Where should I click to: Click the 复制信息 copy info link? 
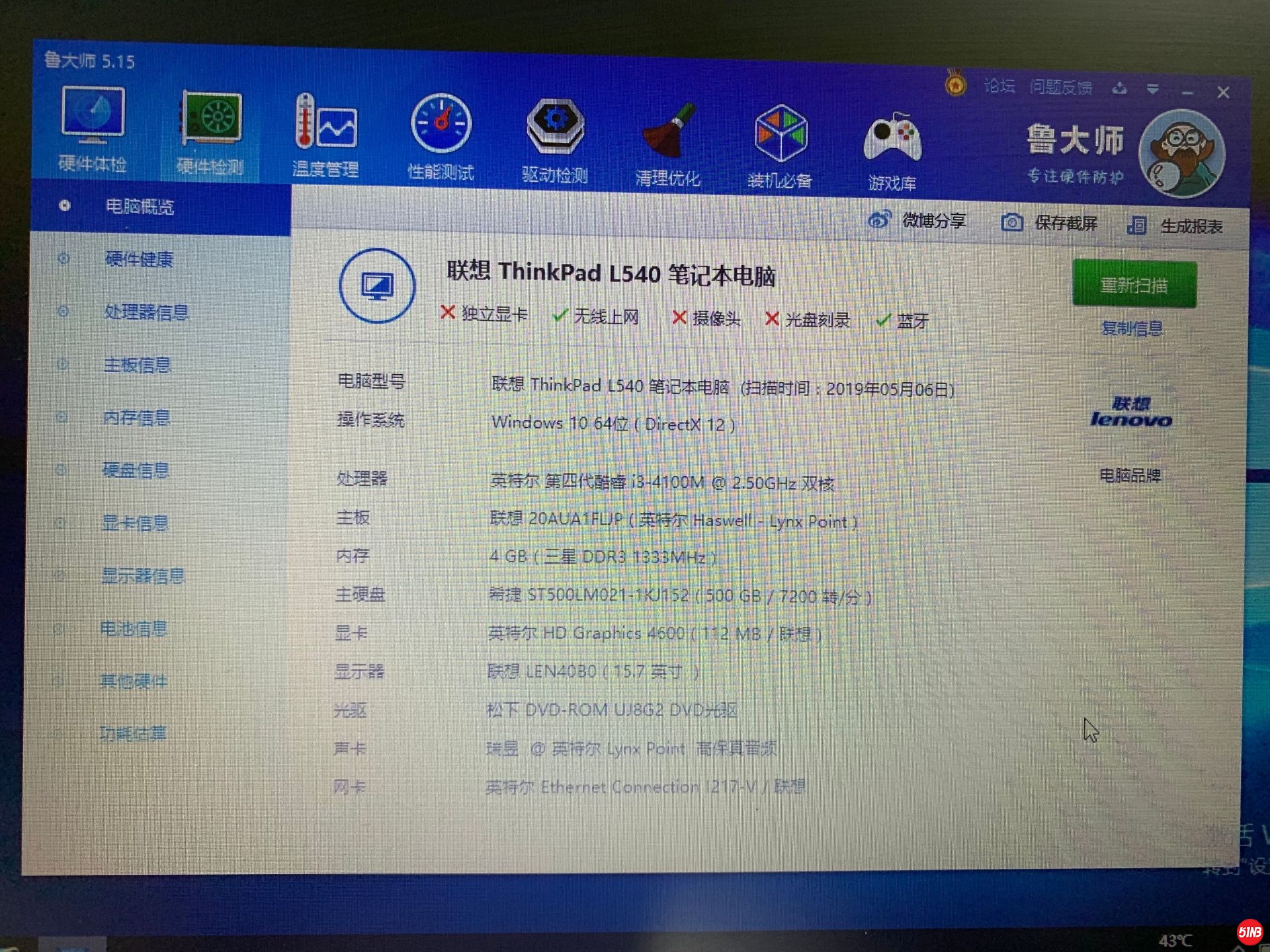click(1132, 329)
